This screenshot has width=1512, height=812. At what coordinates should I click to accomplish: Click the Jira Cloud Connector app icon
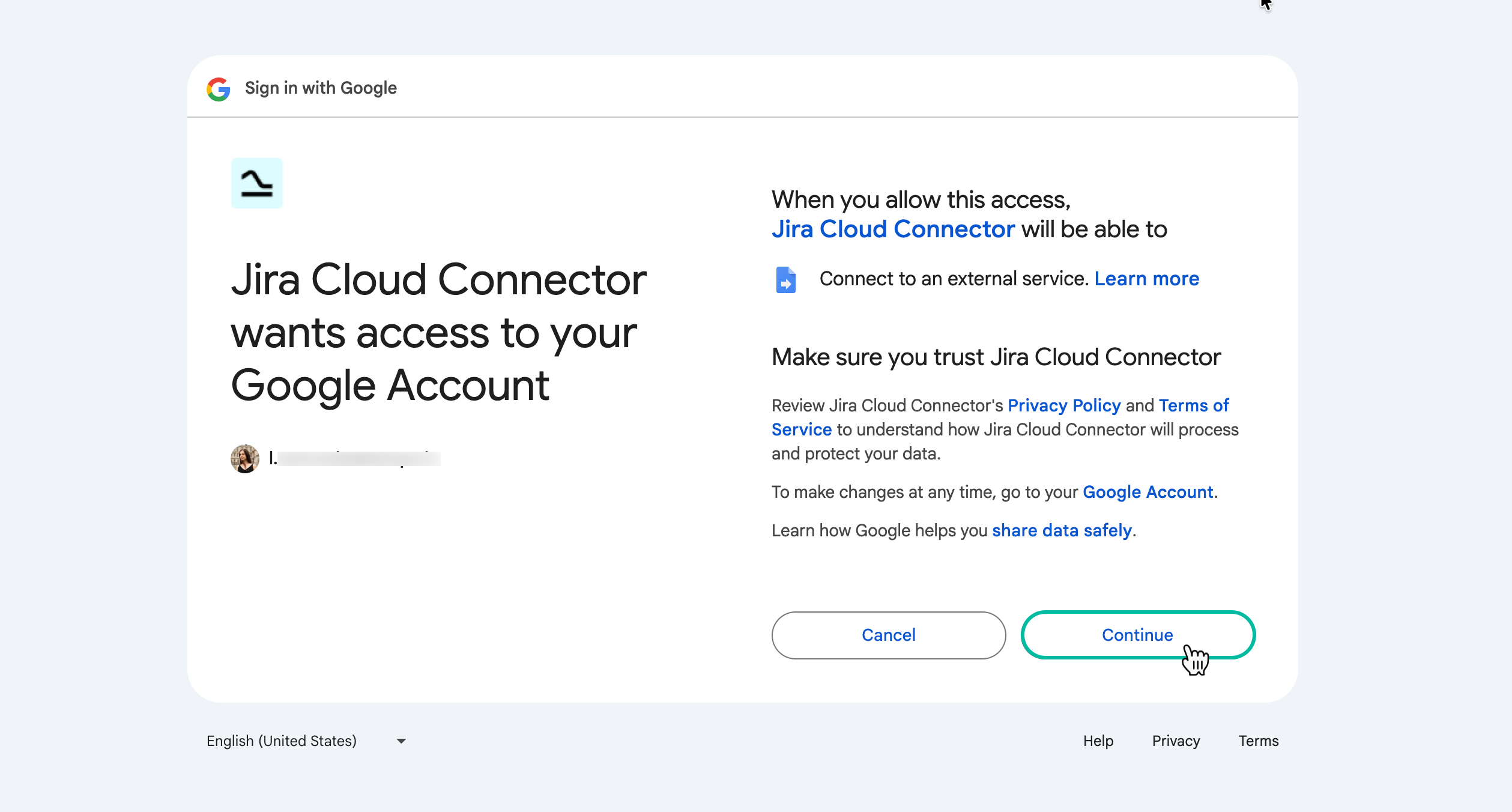[x=257, y=183]
